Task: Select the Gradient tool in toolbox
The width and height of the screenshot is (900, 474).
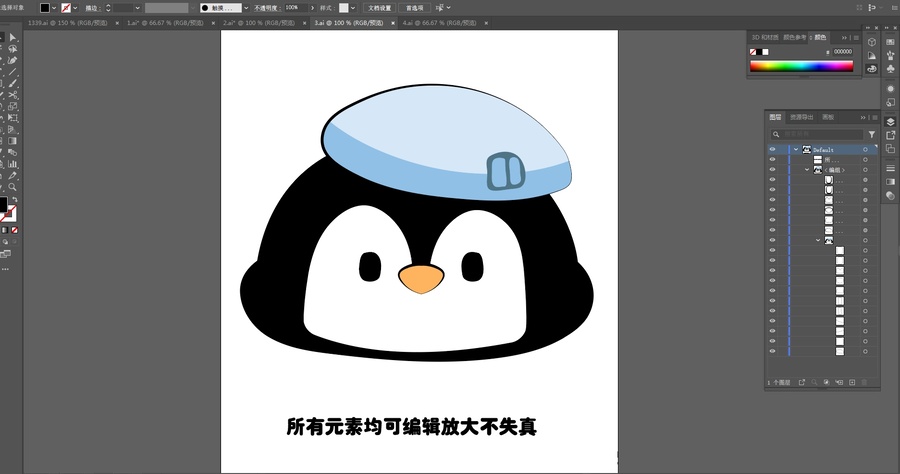Action: coord(13,141)
